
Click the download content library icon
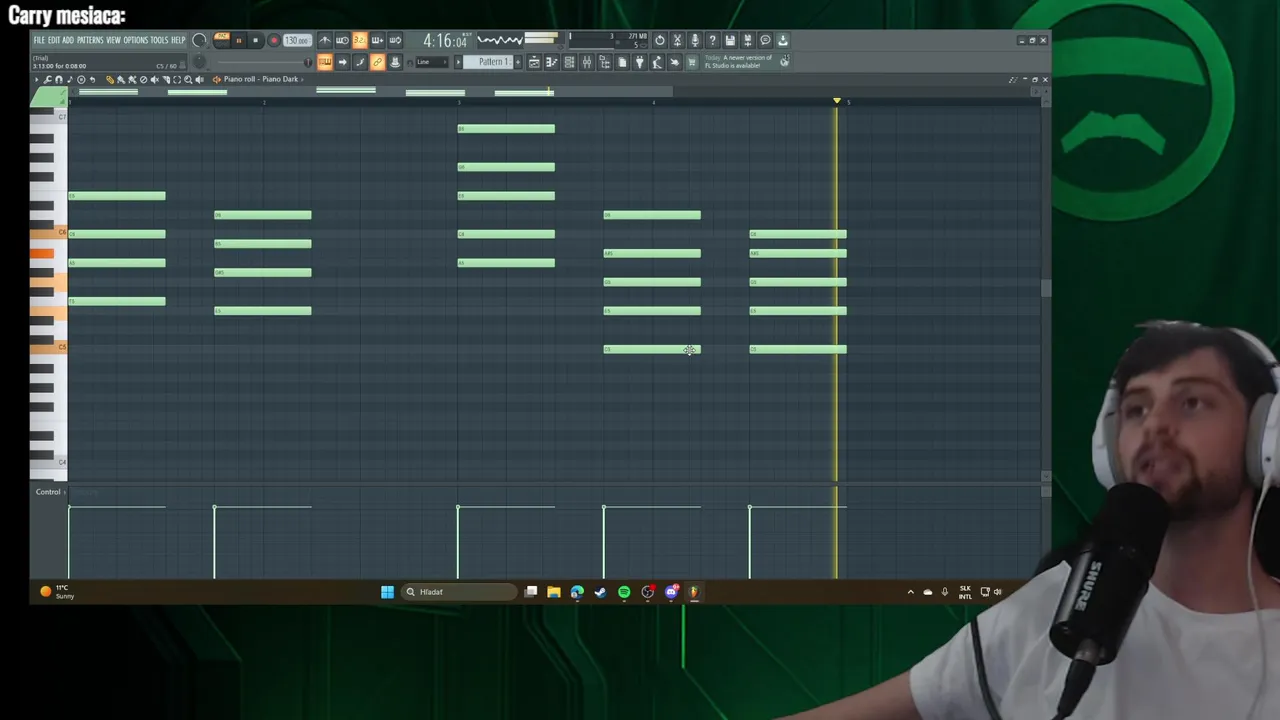pos(782,40)
